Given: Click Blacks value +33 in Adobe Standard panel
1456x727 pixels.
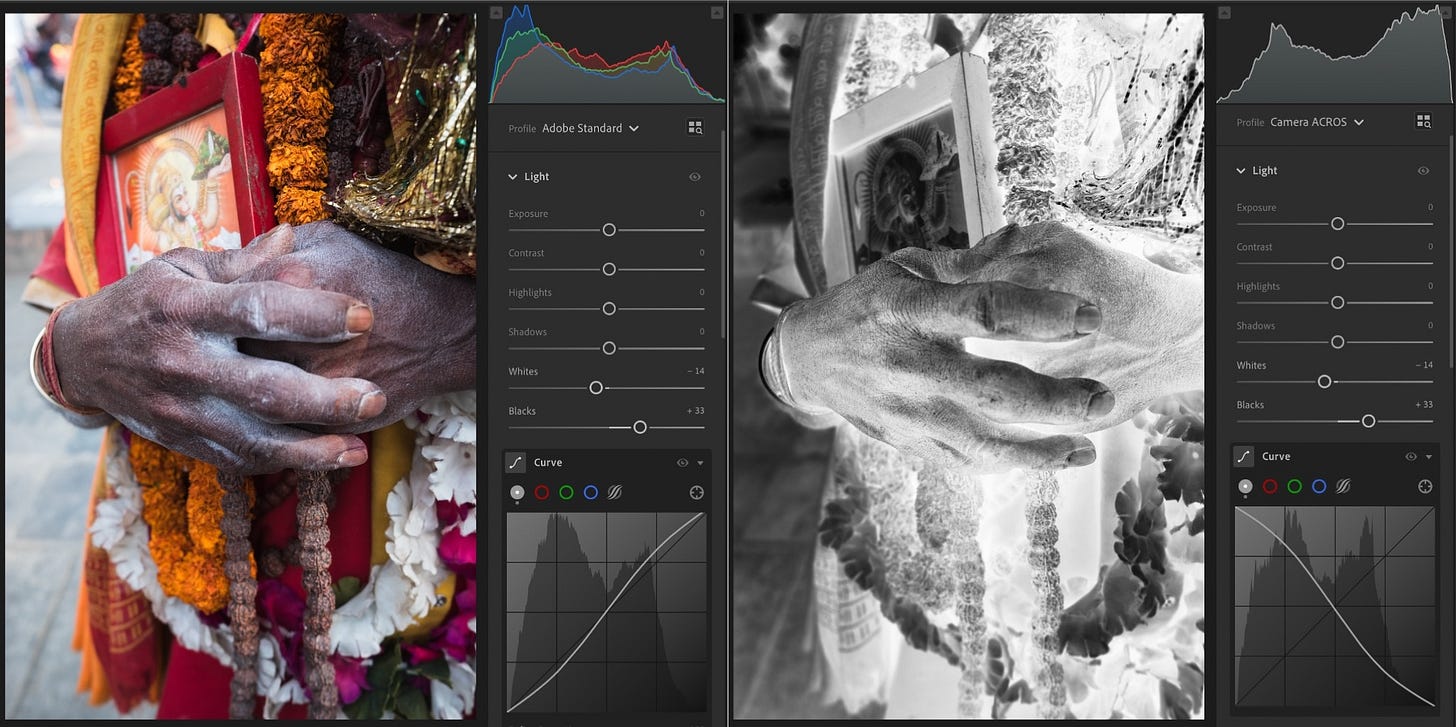Looking at the screenshot, I should (696, 411).
